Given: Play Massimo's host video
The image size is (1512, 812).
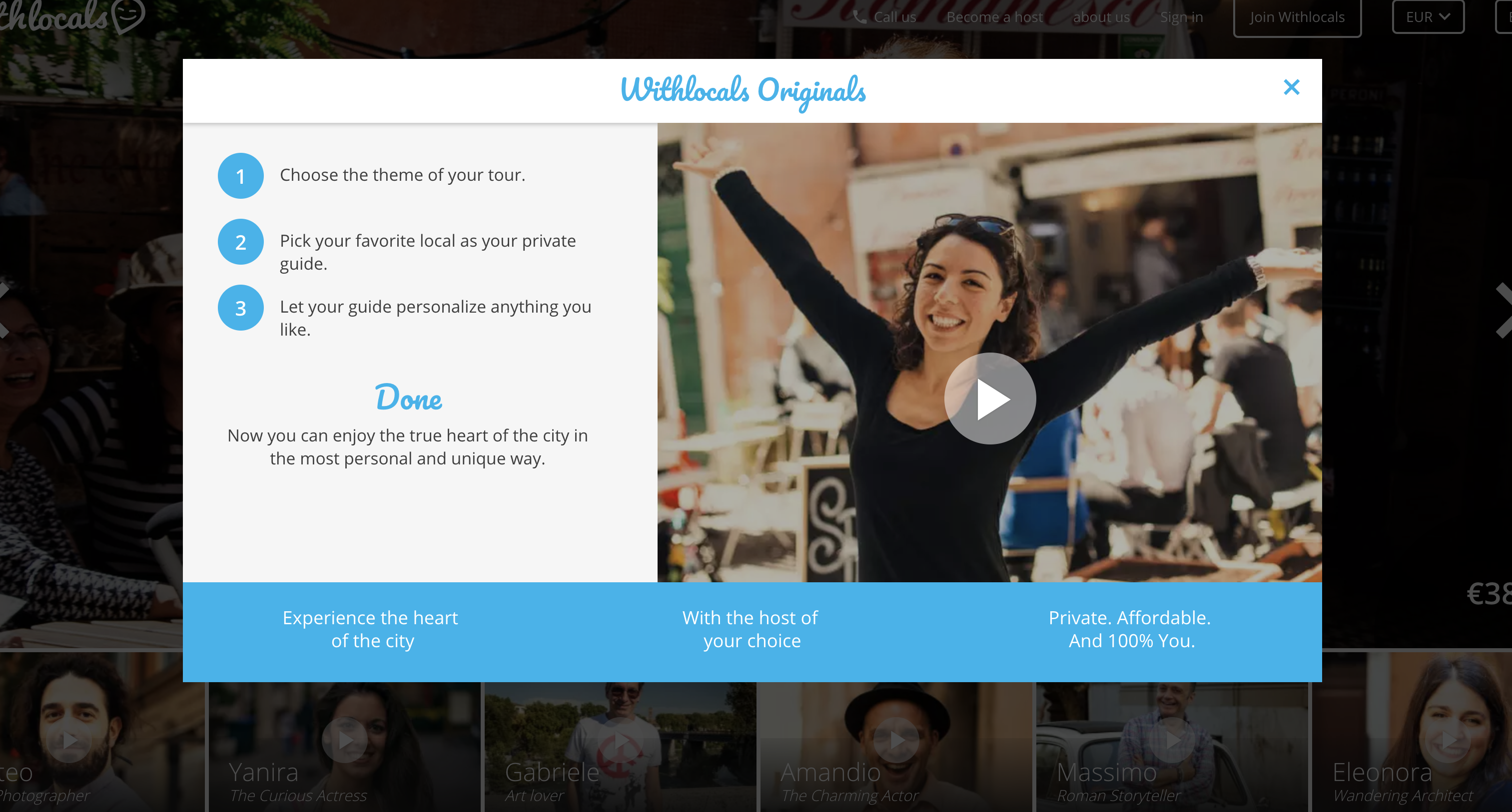Looking at the screenshot, I should coord(1172,741).
